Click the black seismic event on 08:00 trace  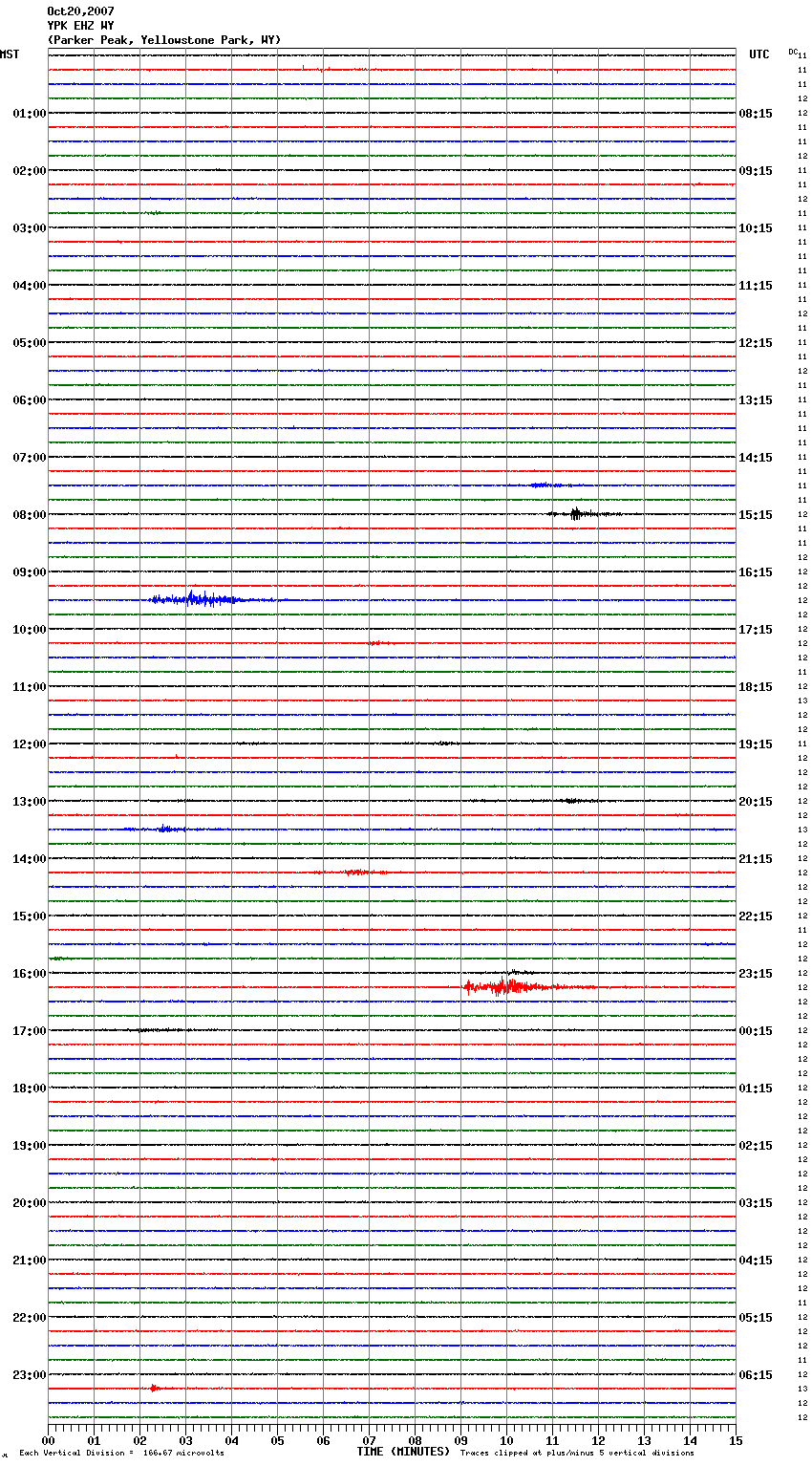(x=583, y=514)
